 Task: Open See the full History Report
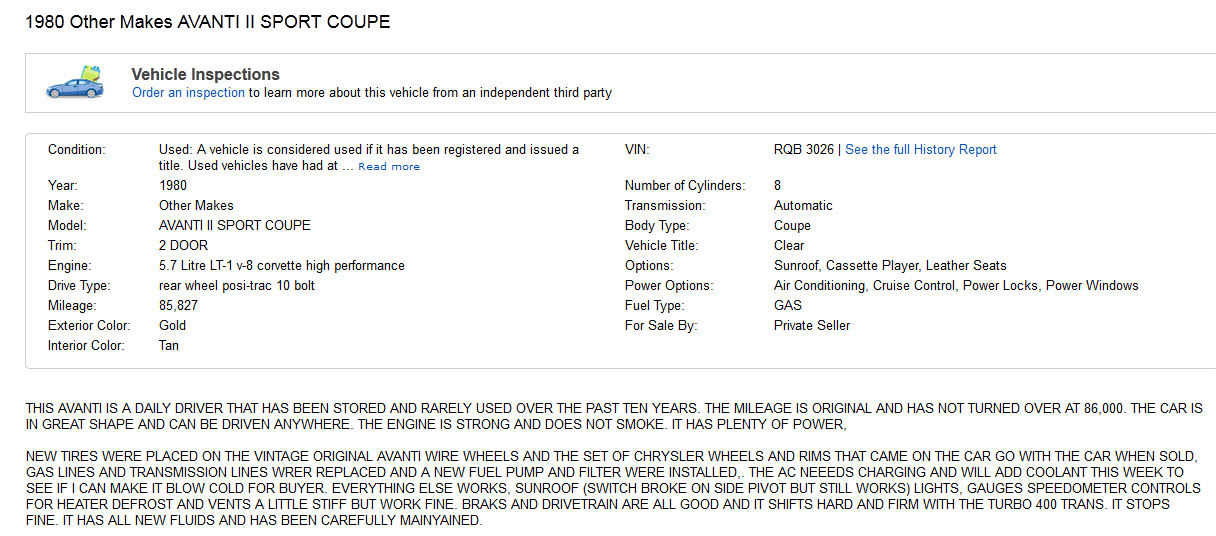pos(920,150)
